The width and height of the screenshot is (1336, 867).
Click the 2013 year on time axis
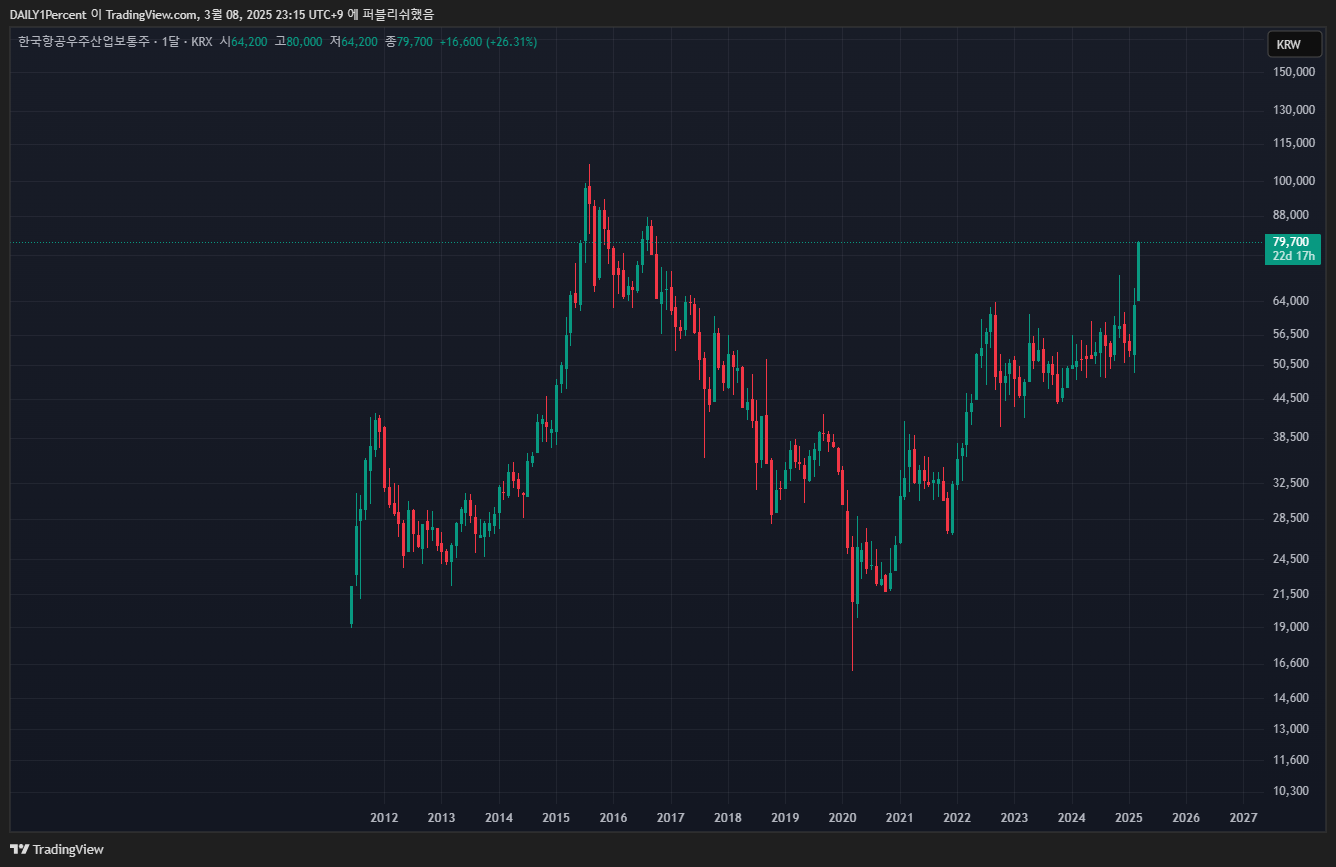[441, 818]
